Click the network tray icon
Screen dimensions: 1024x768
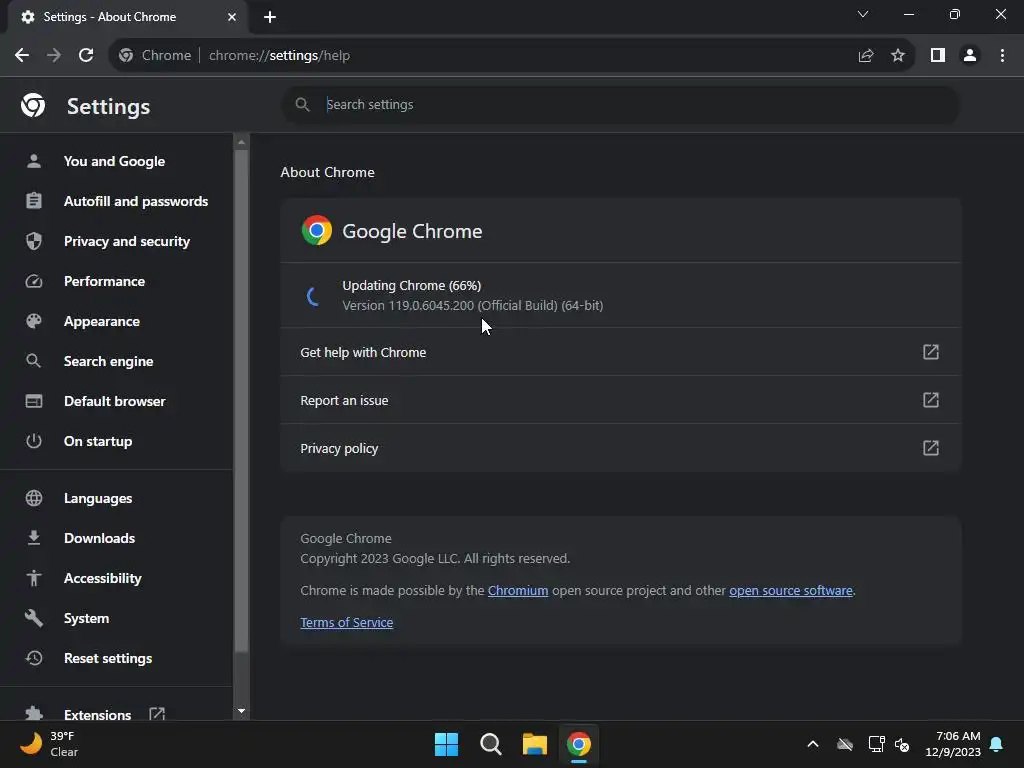pos(876,744)
